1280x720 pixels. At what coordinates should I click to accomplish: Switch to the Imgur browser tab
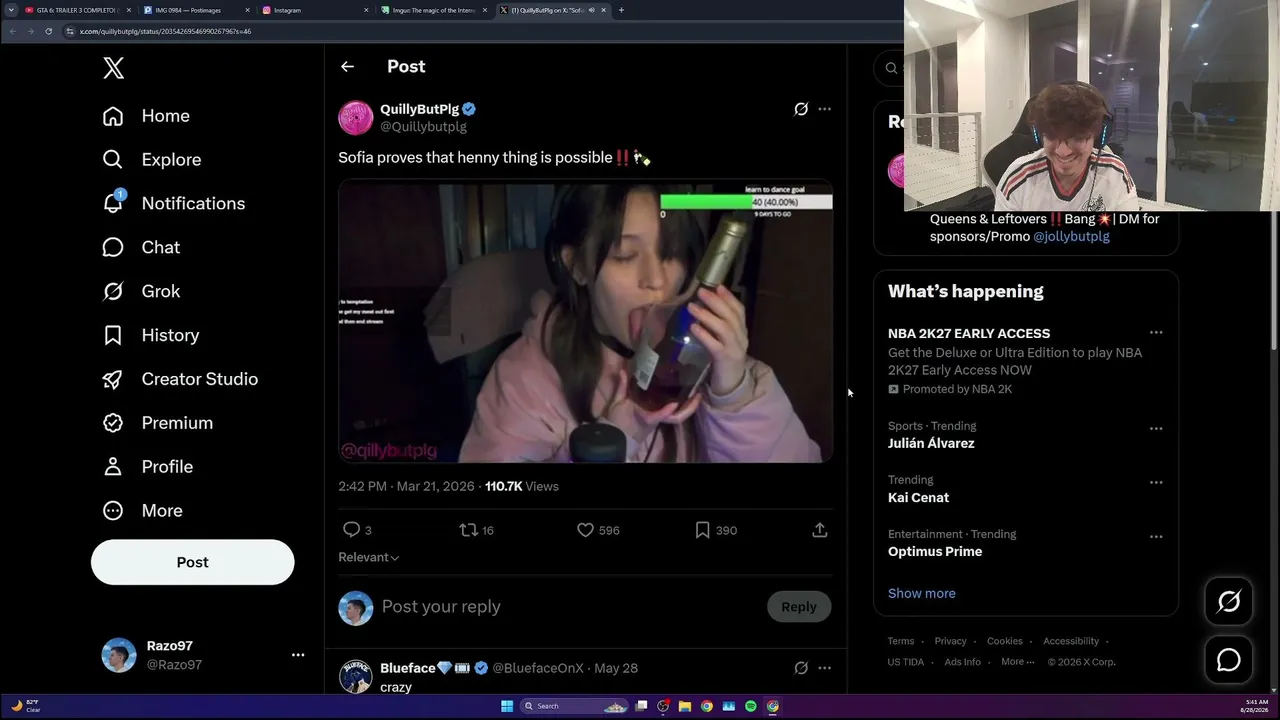tap(434, 10)
